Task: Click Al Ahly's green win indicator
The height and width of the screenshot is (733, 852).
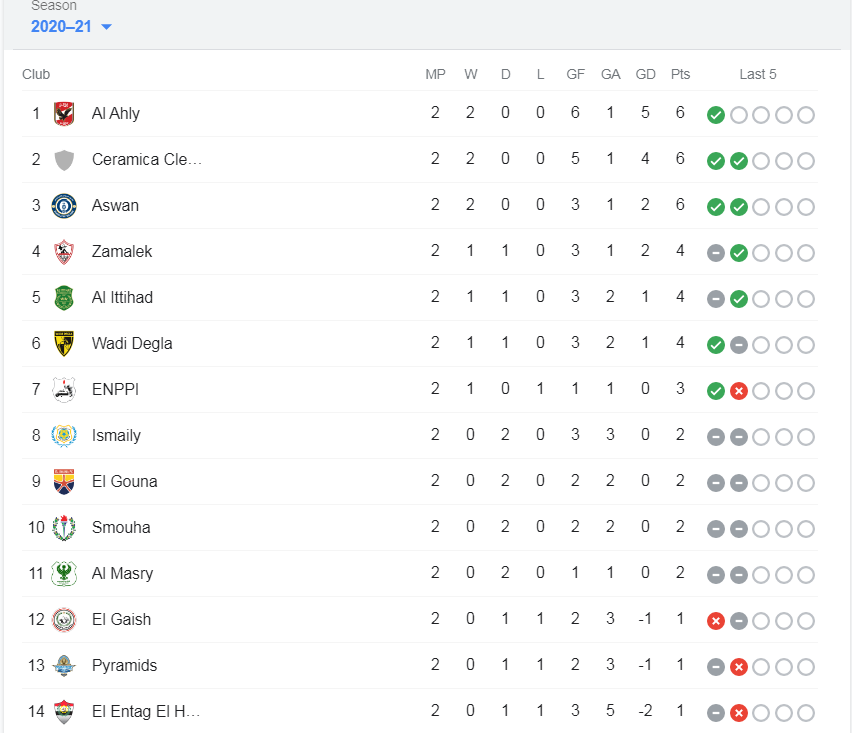Action: click(716, 115)
